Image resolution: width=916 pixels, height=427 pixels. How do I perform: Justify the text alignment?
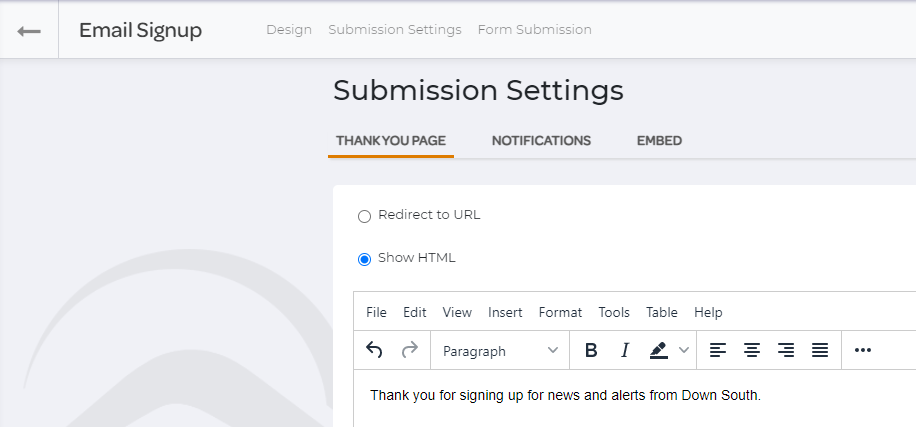[x=820, y=350]
